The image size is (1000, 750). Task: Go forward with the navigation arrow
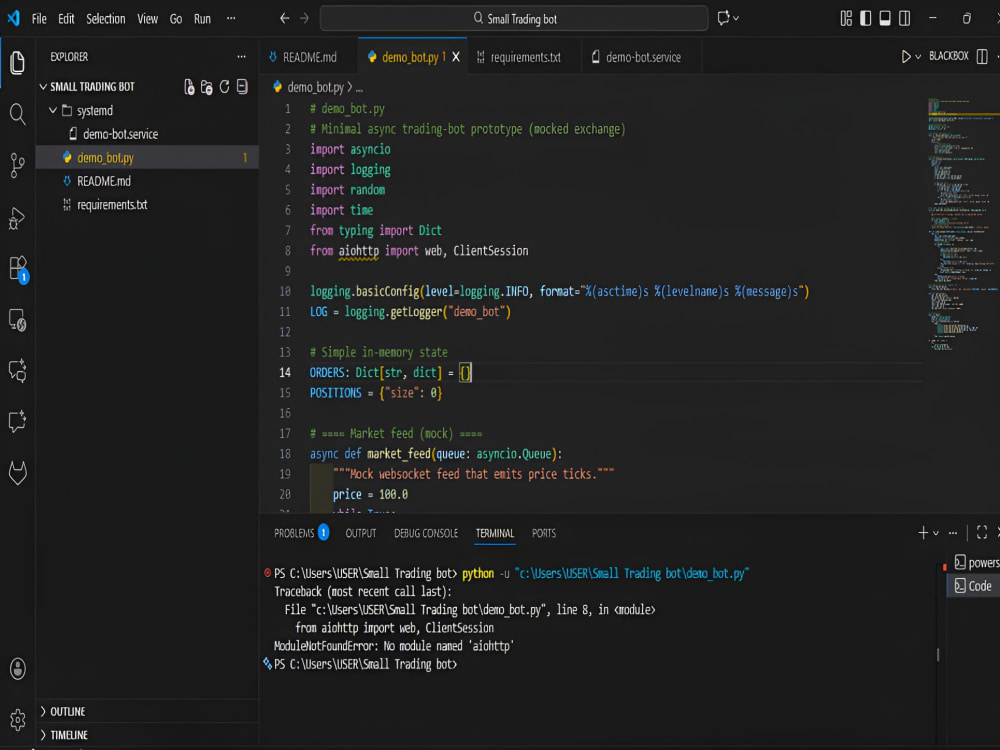[304, 18]
